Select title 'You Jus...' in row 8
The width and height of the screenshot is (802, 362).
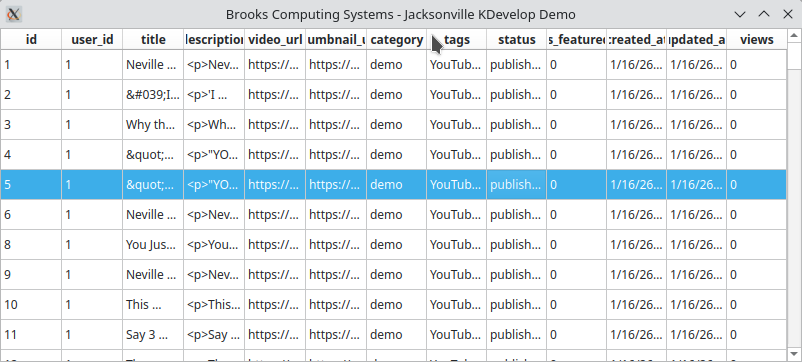[x=153, y=244]
